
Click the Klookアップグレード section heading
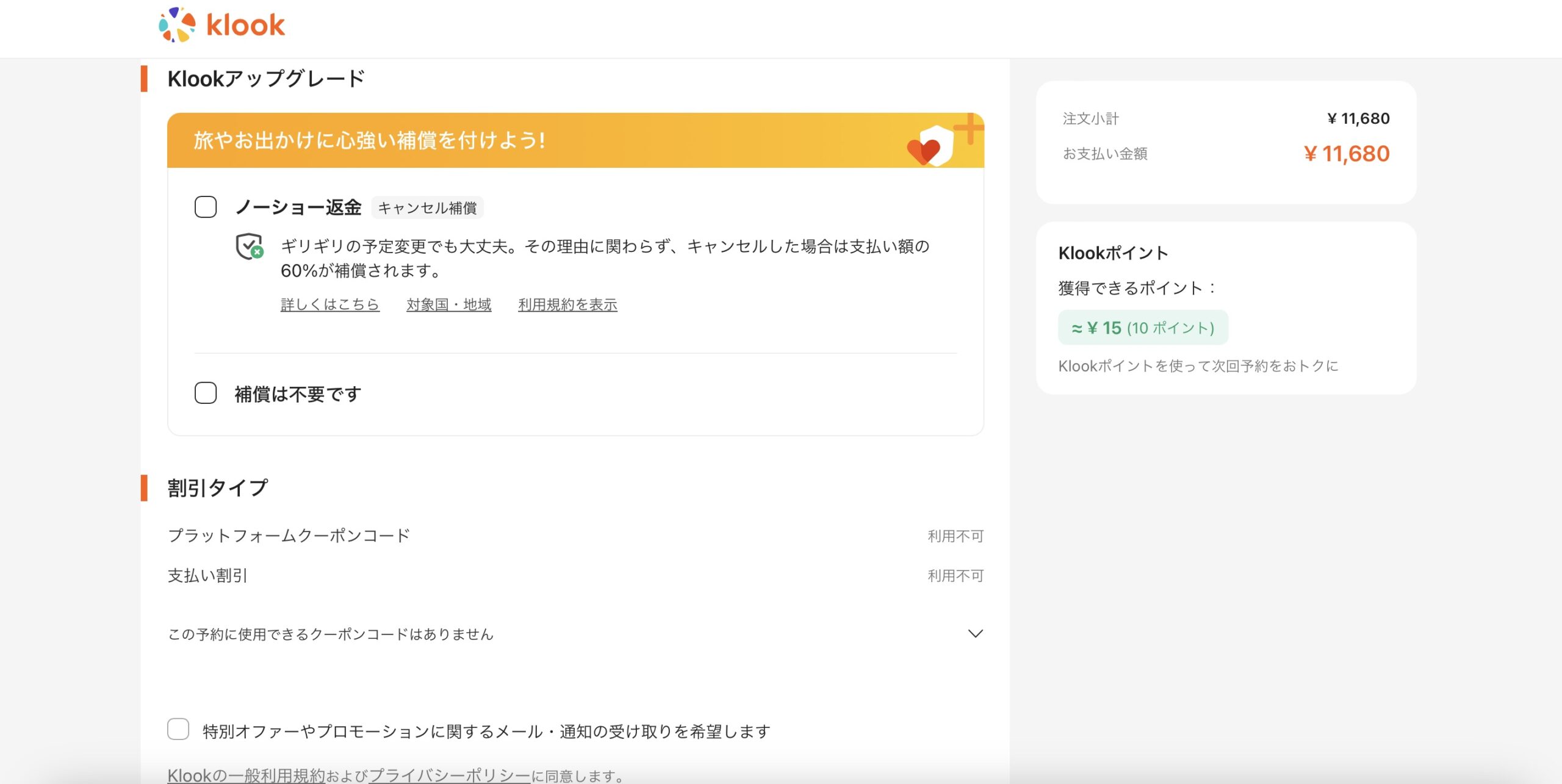point(266,79)
